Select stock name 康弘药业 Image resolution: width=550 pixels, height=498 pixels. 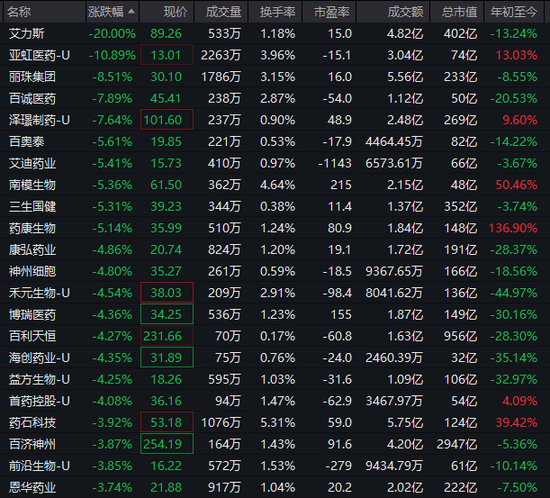tap(32, 250)
